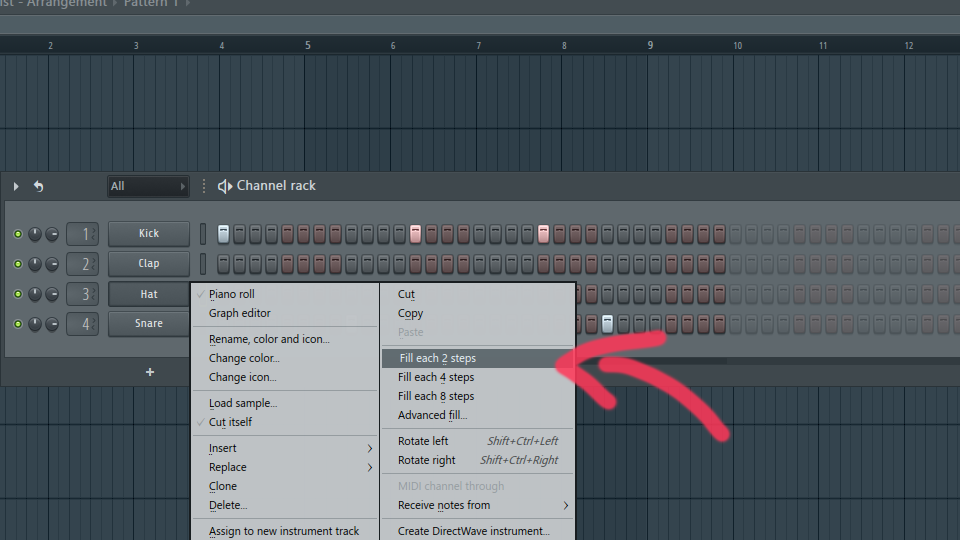
Task: Mute the Snare channel green LED
Action: pyautogui.click(x=18, y=324)
